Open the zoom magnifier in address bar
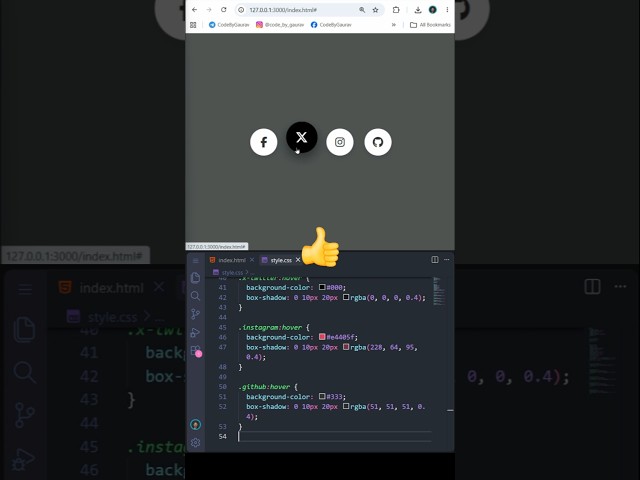640x480 pixels. coord(362,10)
